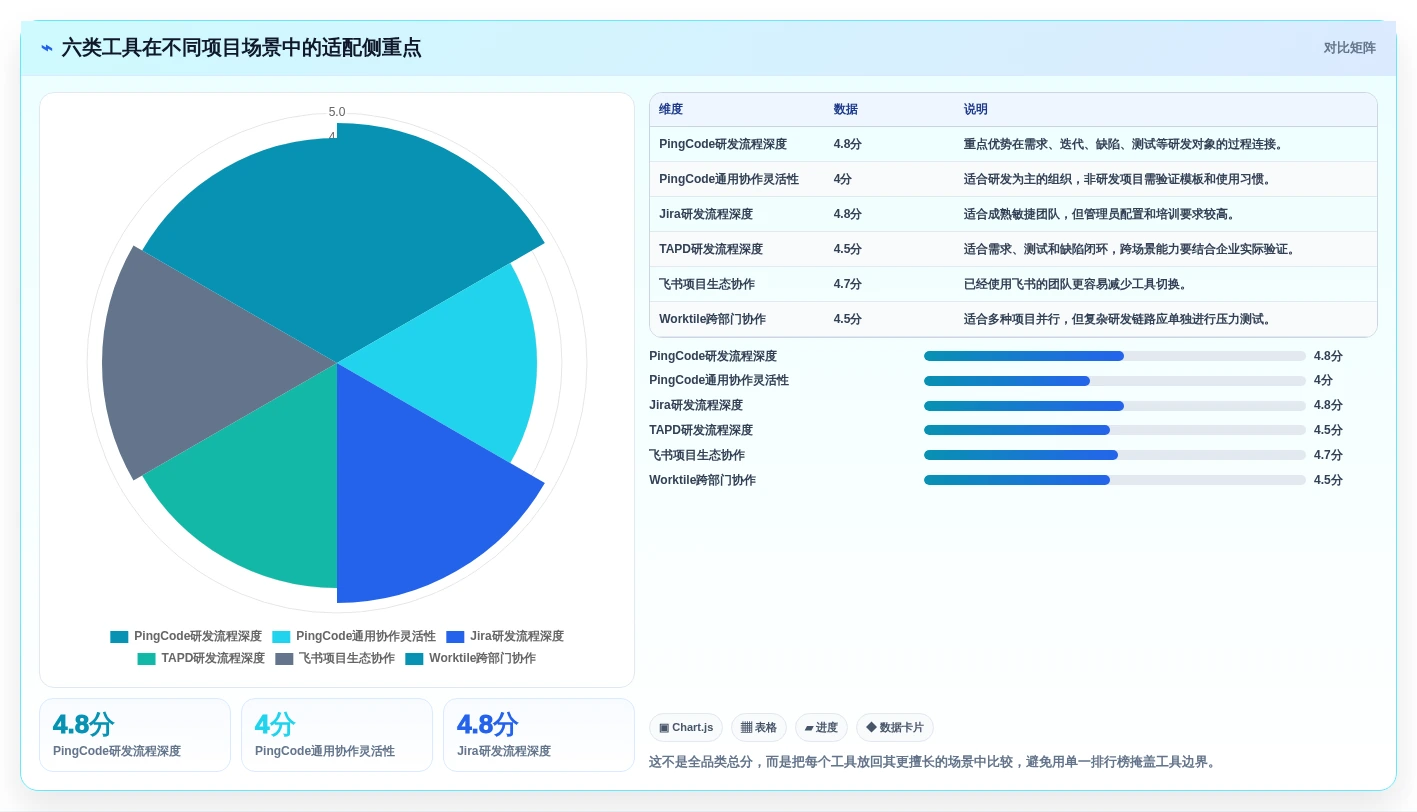Click TAPD研发流程深度 progress bar
The image size is (1417, 812).
(1115, 430)
